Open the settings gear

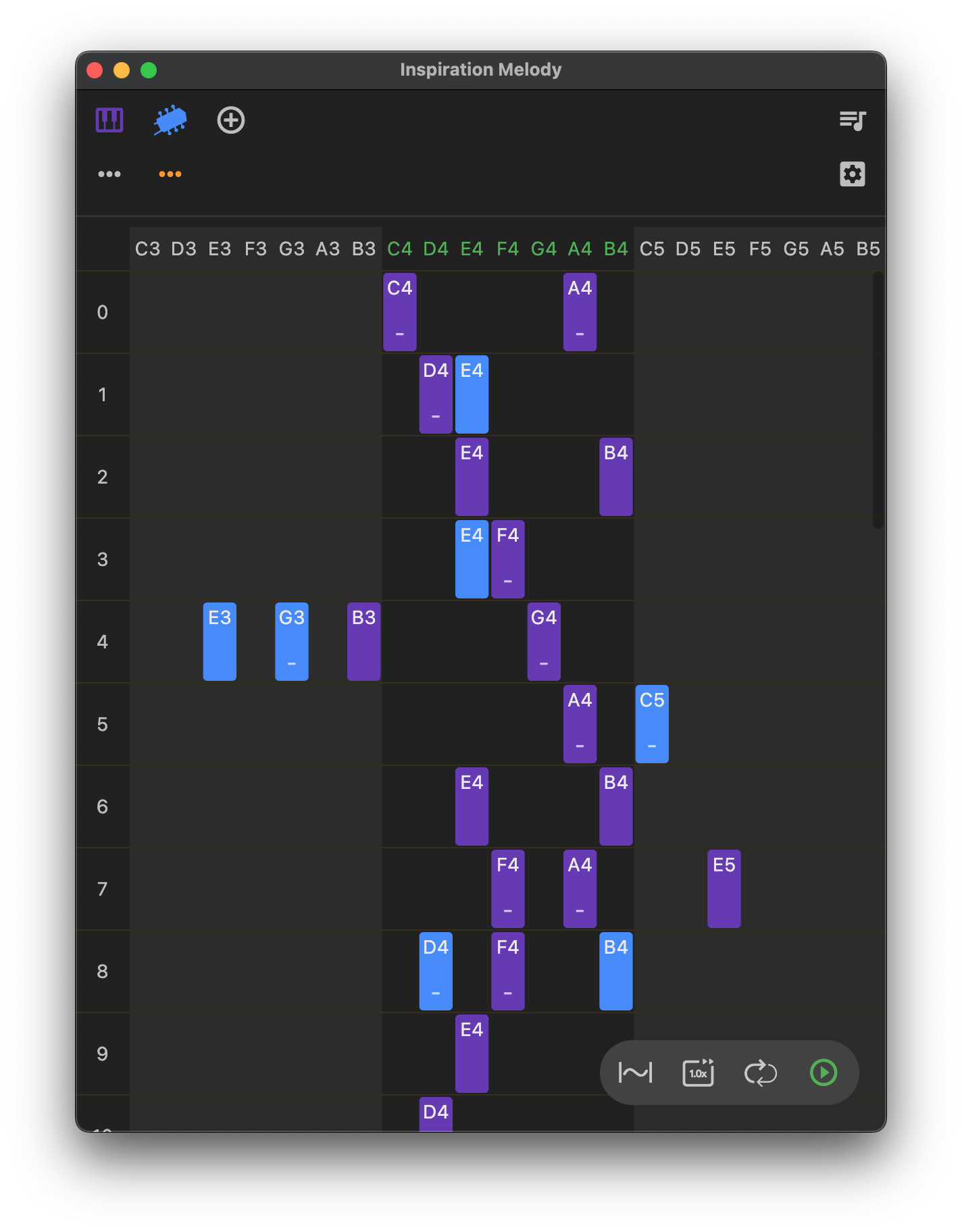click(853, 174)
